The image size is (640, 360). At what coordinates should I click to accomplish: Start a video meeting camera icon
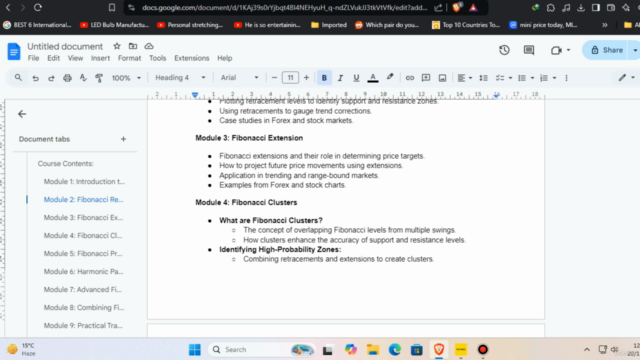pyautogui.click(x=556, y=50)
